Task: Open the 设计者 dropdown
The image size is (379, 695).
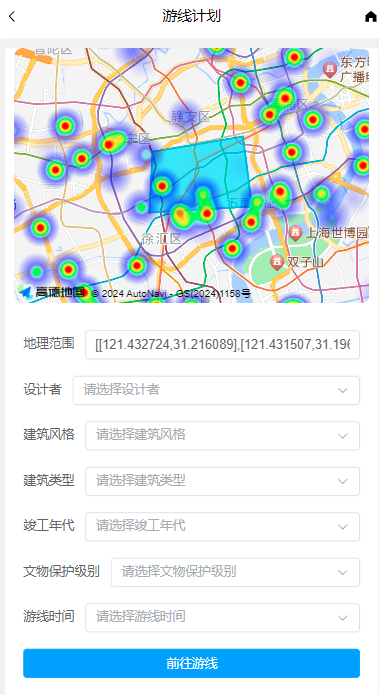Action: 216,390
